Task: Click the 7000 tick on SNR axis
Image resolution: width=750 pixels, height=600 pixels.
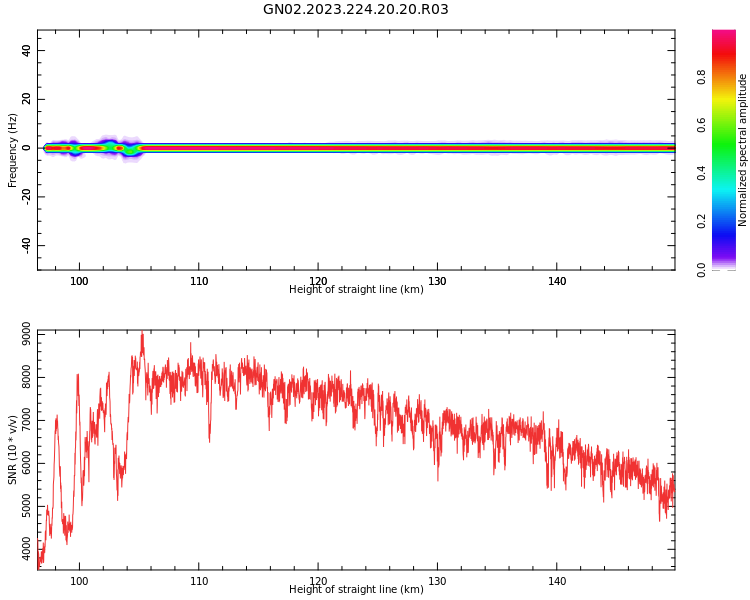Action: [26, 421]
